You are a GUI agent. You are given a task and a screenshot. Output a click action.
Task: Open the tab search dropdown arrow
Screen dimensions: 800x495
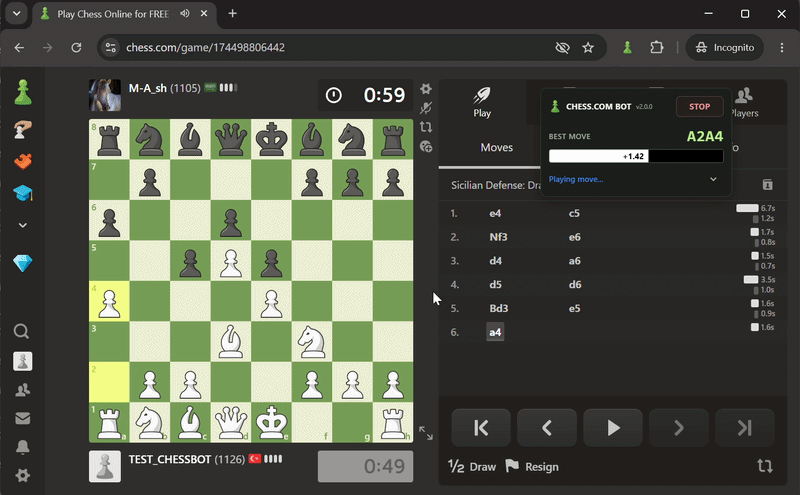click(x=16, y=14)
